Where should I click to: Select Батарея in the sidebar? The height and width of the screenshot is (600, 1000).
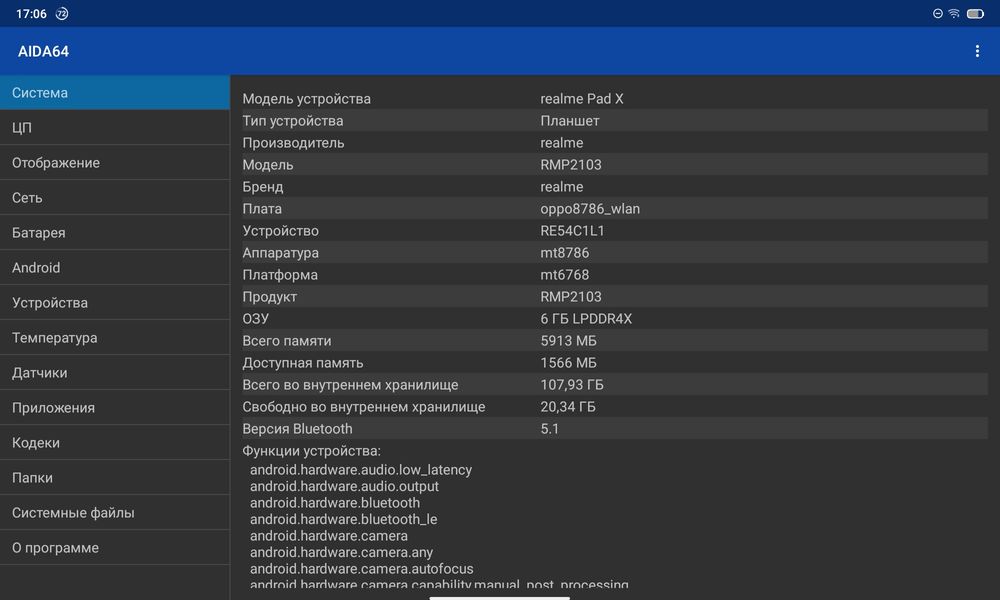pos(115,233)
